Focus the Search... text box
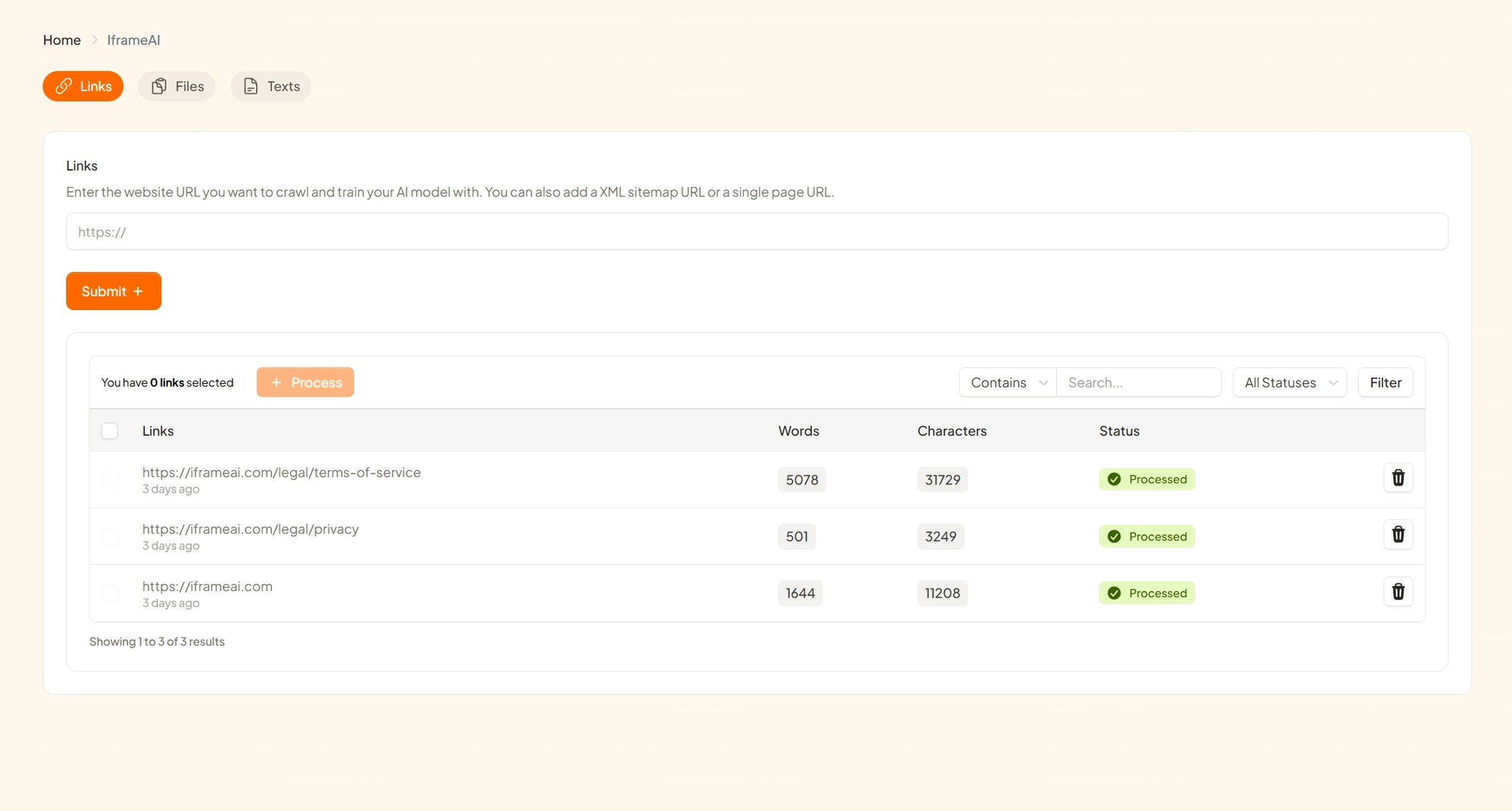Screen dimensions: 1512x811 click(x=1139, y=382)
